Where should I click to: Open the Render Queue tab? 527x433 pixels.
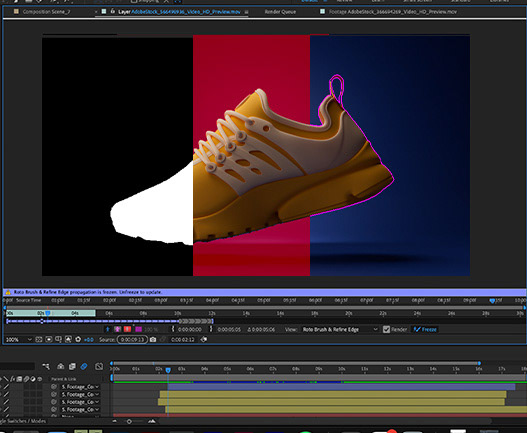280,12
